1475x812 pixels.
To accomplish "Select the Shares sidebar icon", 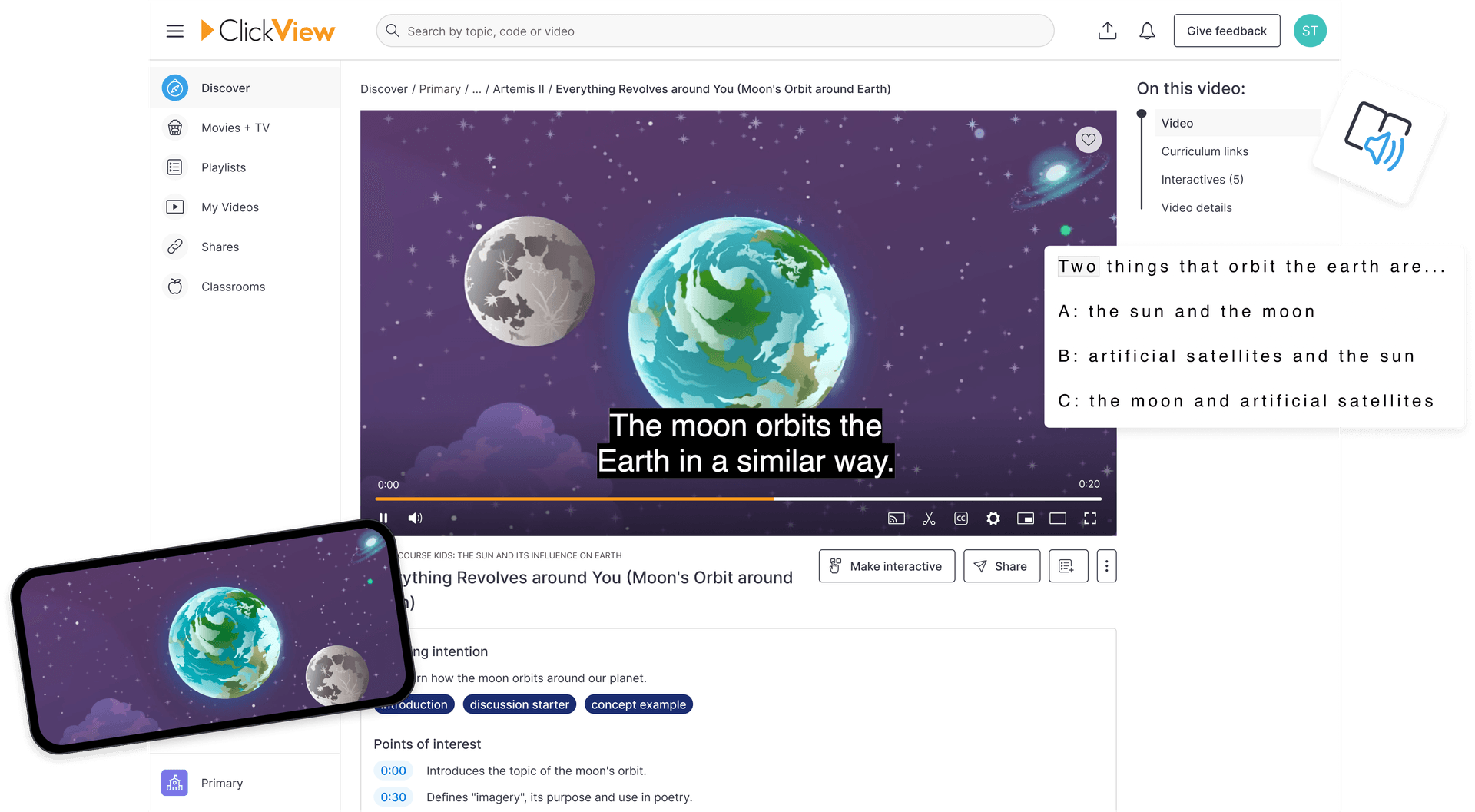I will point(175,247).
